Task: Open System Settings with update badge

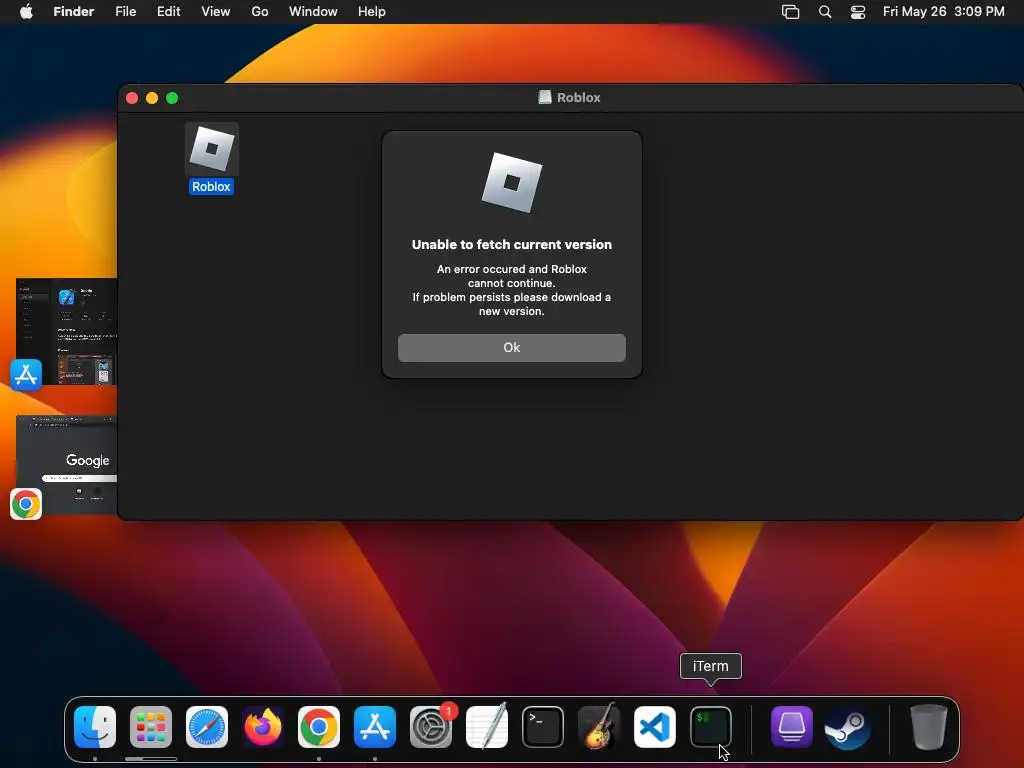Action: [x=431, y=727]
